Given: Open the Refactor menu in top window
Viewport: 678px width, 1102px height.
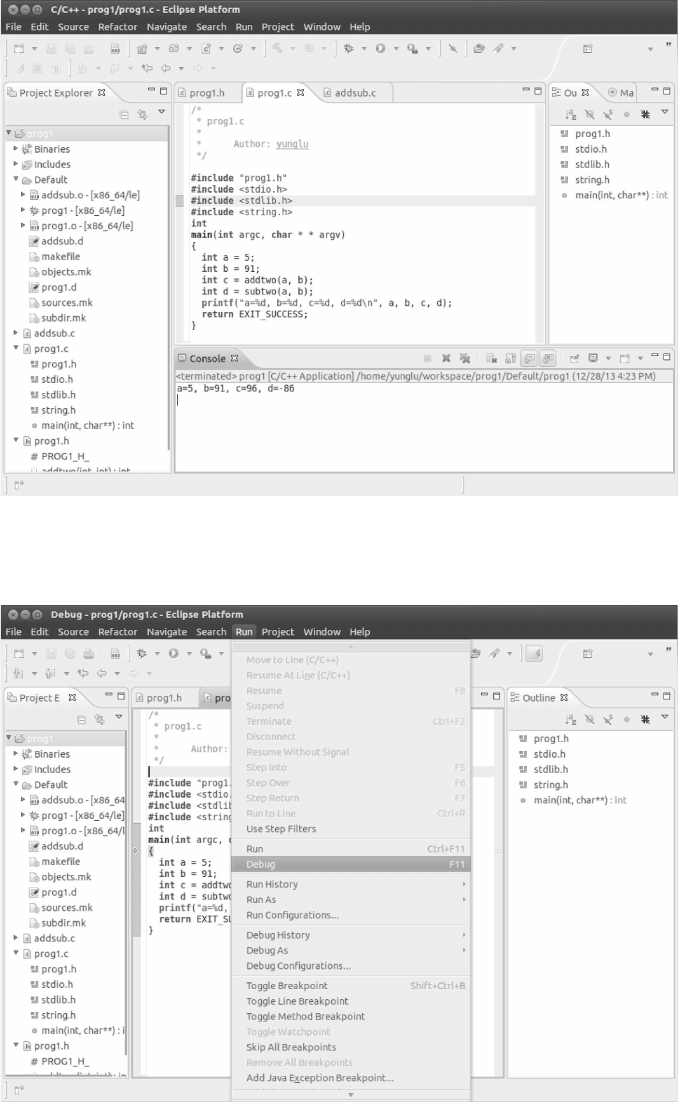Looking at the screenshot, I should (x=117, y=27).
